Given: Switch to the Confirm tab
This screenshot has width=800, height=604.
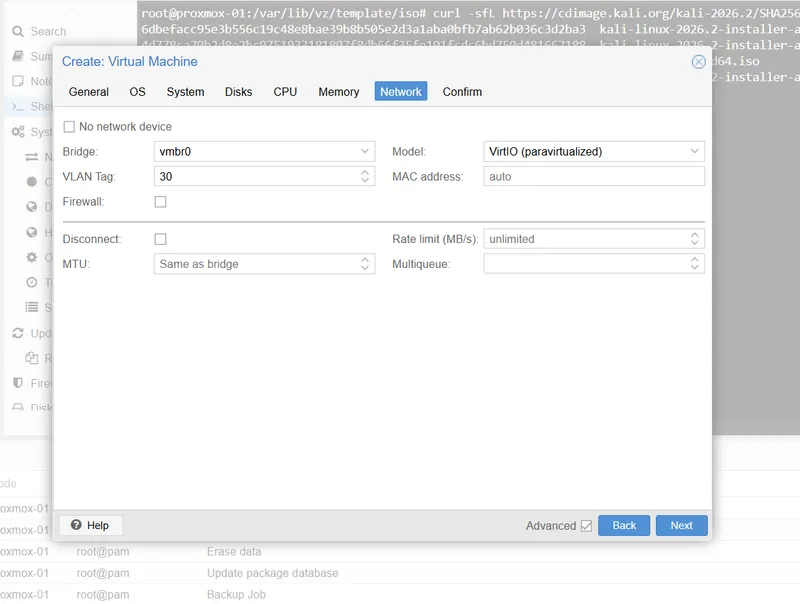Looking at the screenshot, I should click(462, 92).
